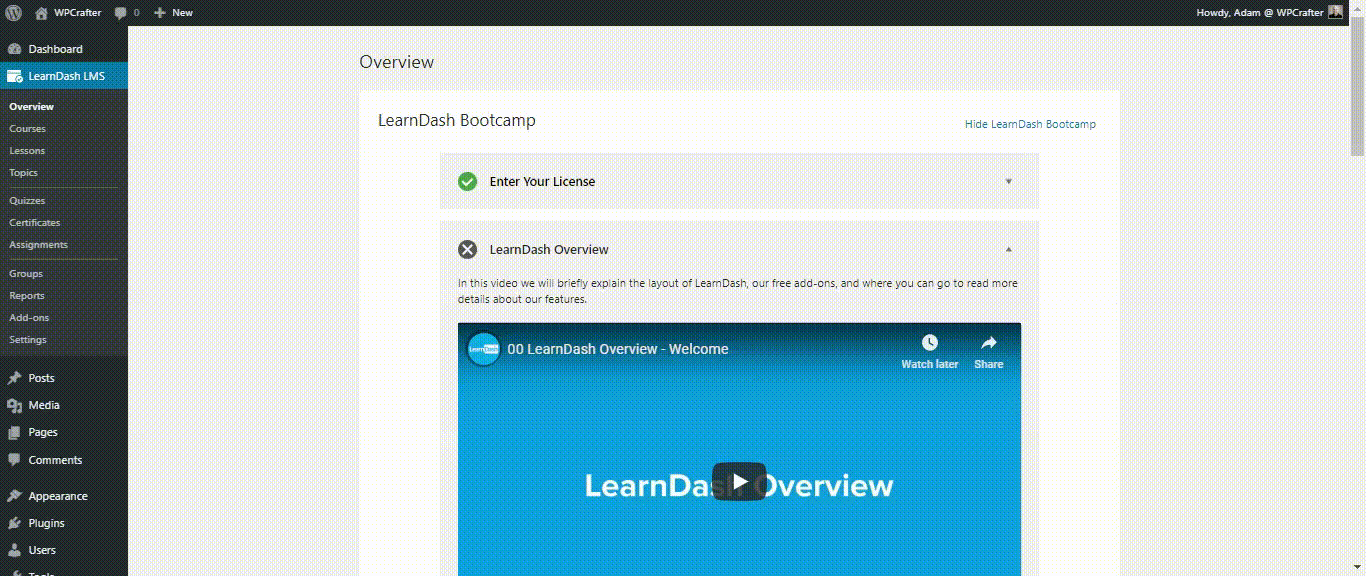Viewport: 1366px width, 576px height.
Task: Open the Topics submenu
Action: coord(24,173)
